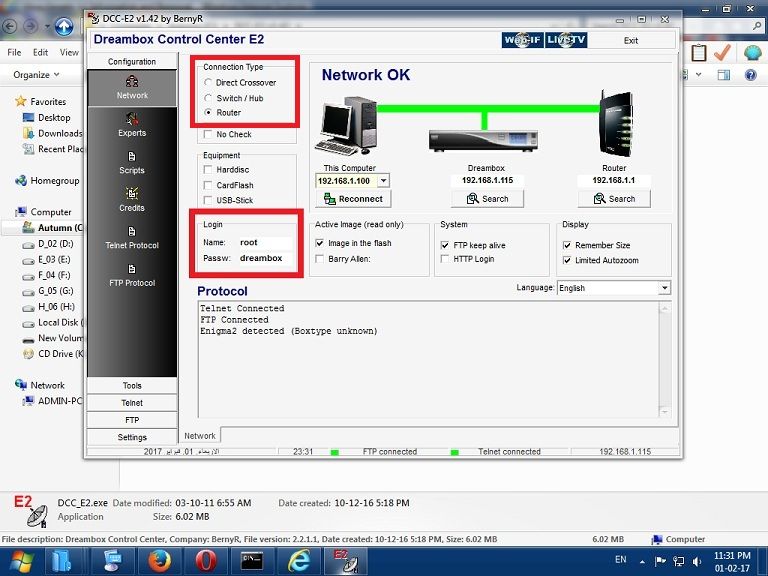768x576 pixels.
Task: Show hidden system tray icons arrow
Action: tap(642, 561)
